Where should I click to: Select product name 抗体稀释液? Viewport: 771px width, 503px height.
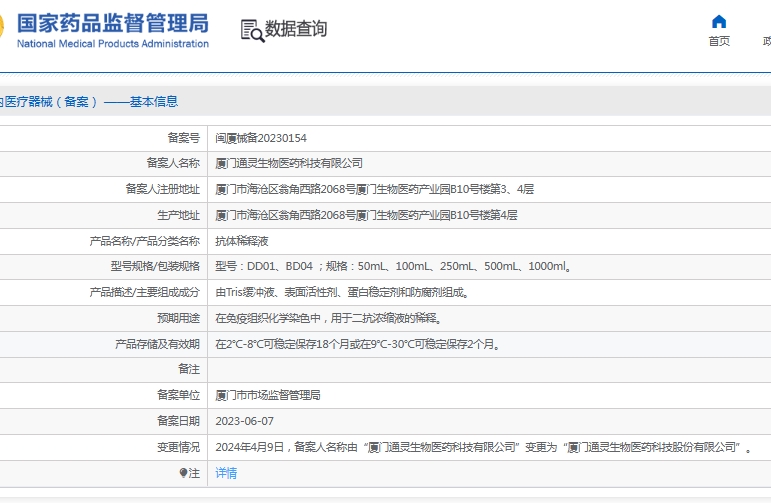pos(242,241)
